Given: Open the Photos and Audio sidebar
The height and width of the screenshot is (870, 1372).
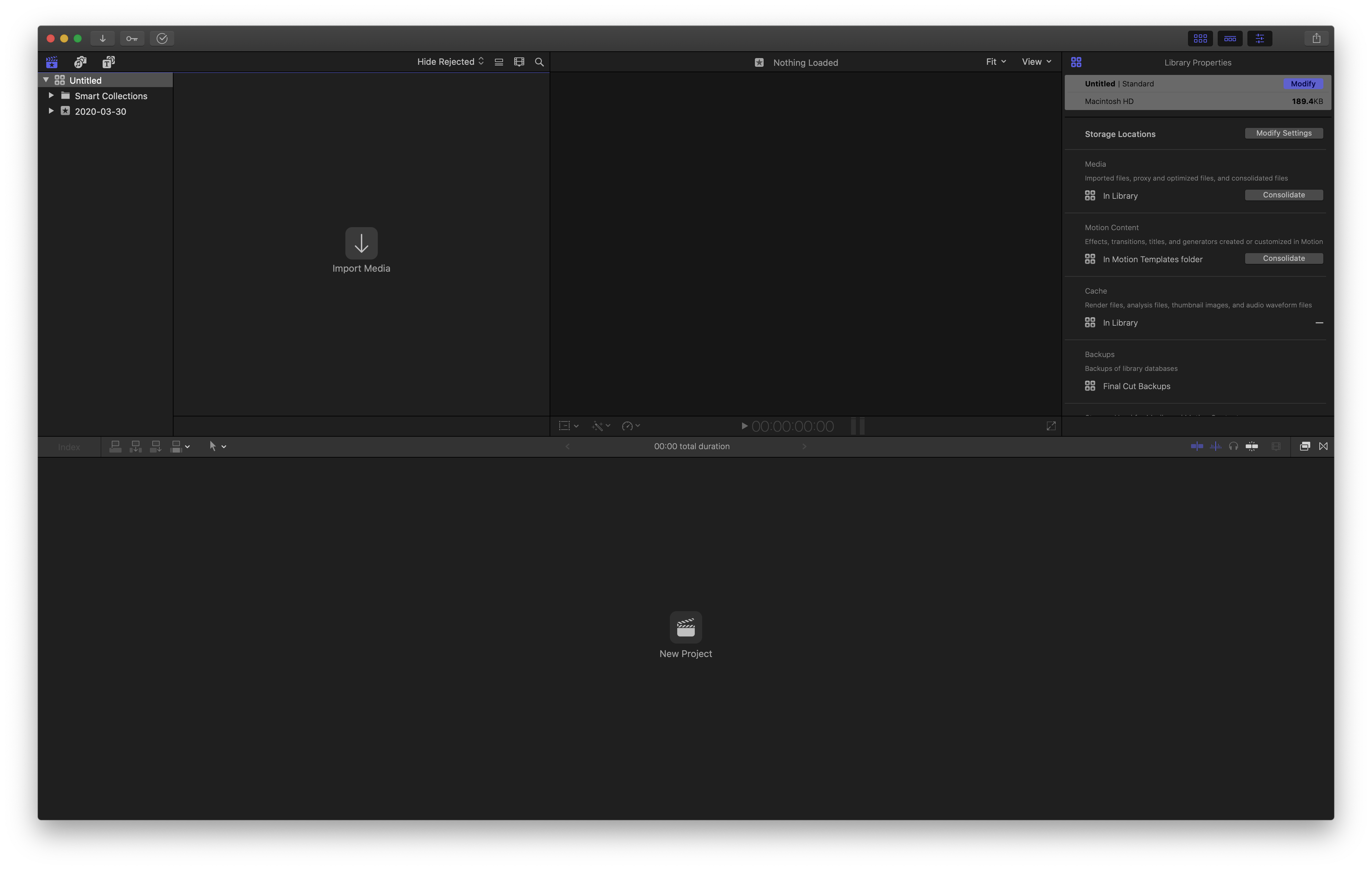Looking at the screenshot, I should click(x=80, y=62).
